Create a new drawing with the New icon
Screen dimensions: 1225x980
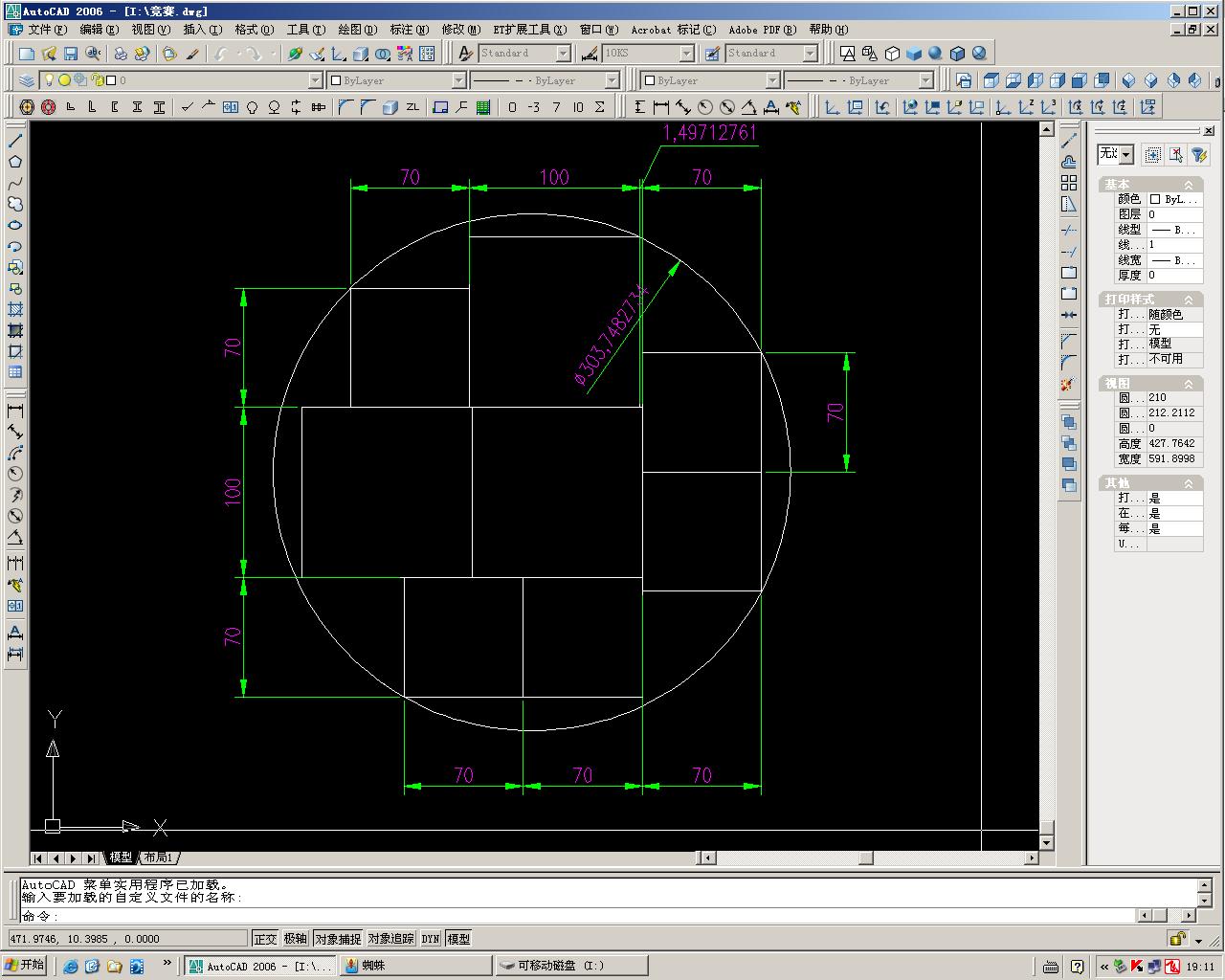(x=27, y=54)
